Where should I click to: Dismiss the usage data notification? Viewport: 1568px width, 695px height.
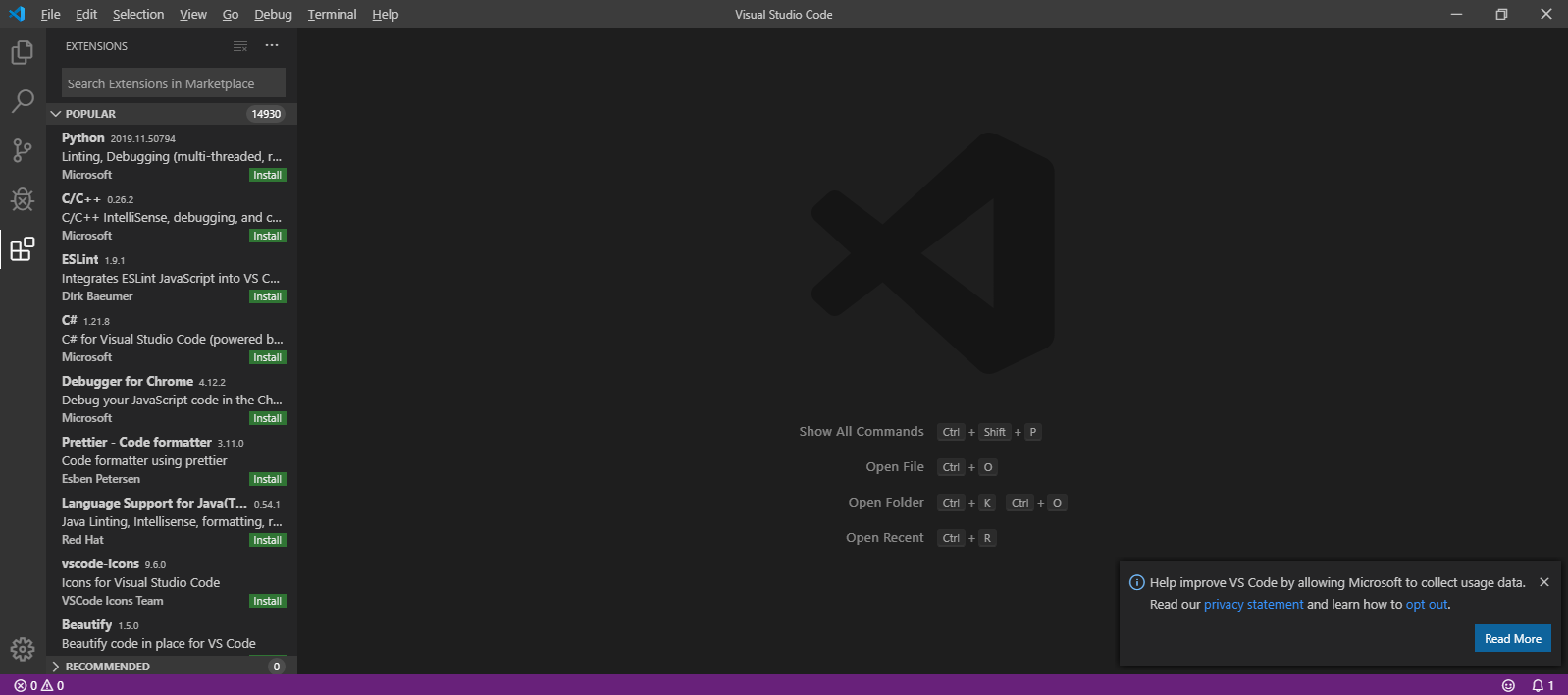pos(1544,582)
